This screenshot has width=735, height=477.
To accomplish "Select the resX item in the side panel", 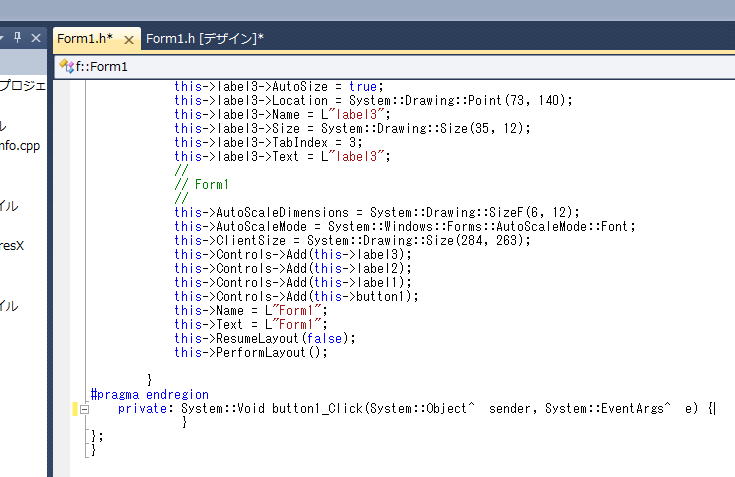I will pos(12,245).
